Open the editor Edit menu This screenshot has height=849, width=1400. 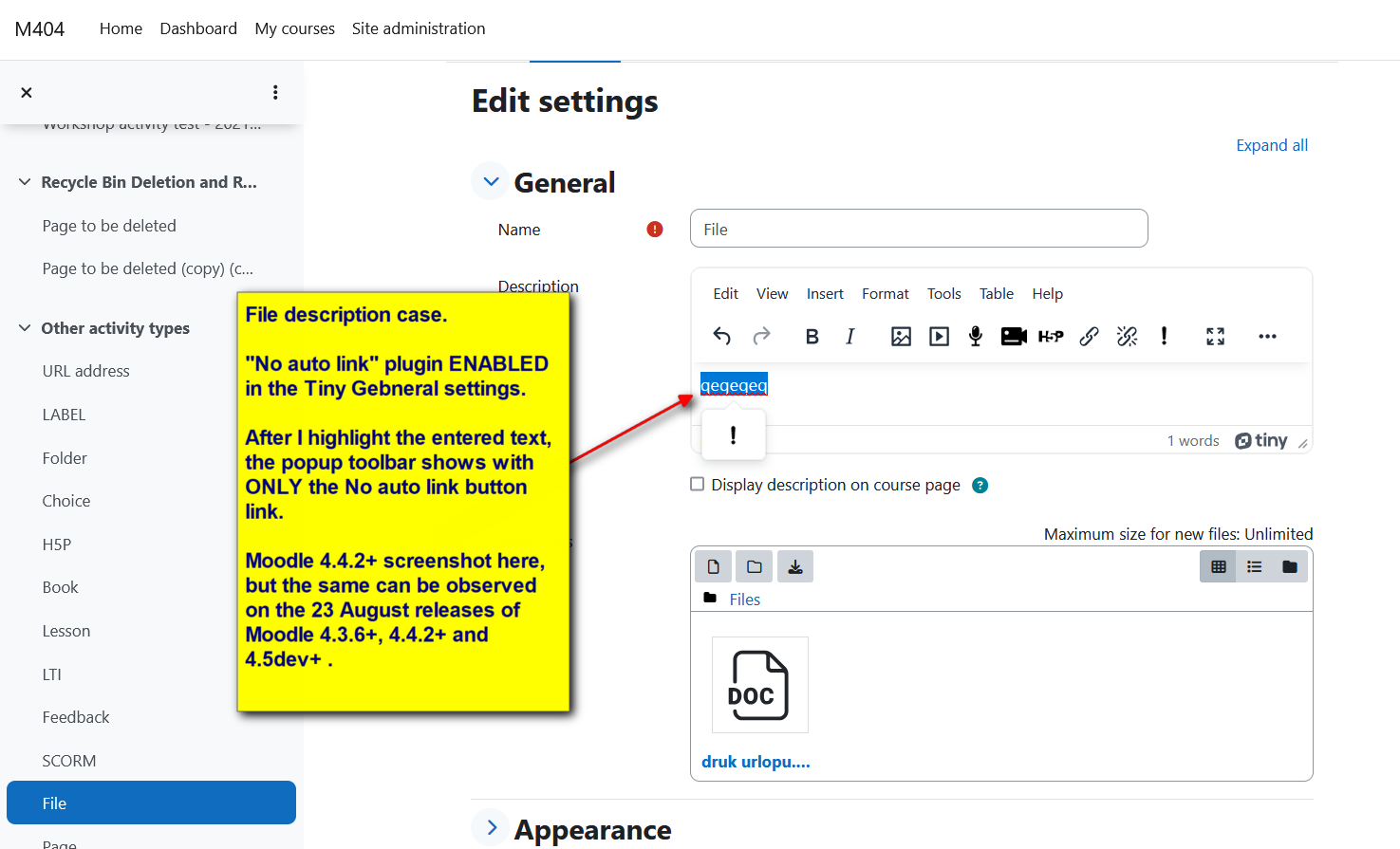725,294
